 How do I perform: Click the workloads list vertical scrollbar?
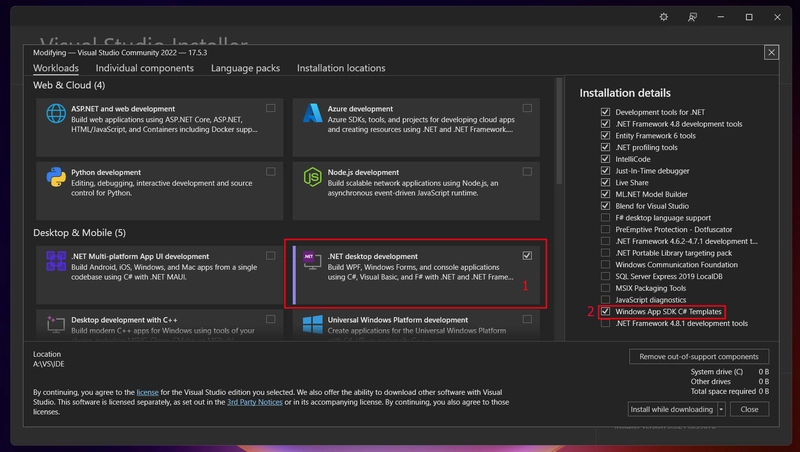pyautogui.click(x=559, y=131)
